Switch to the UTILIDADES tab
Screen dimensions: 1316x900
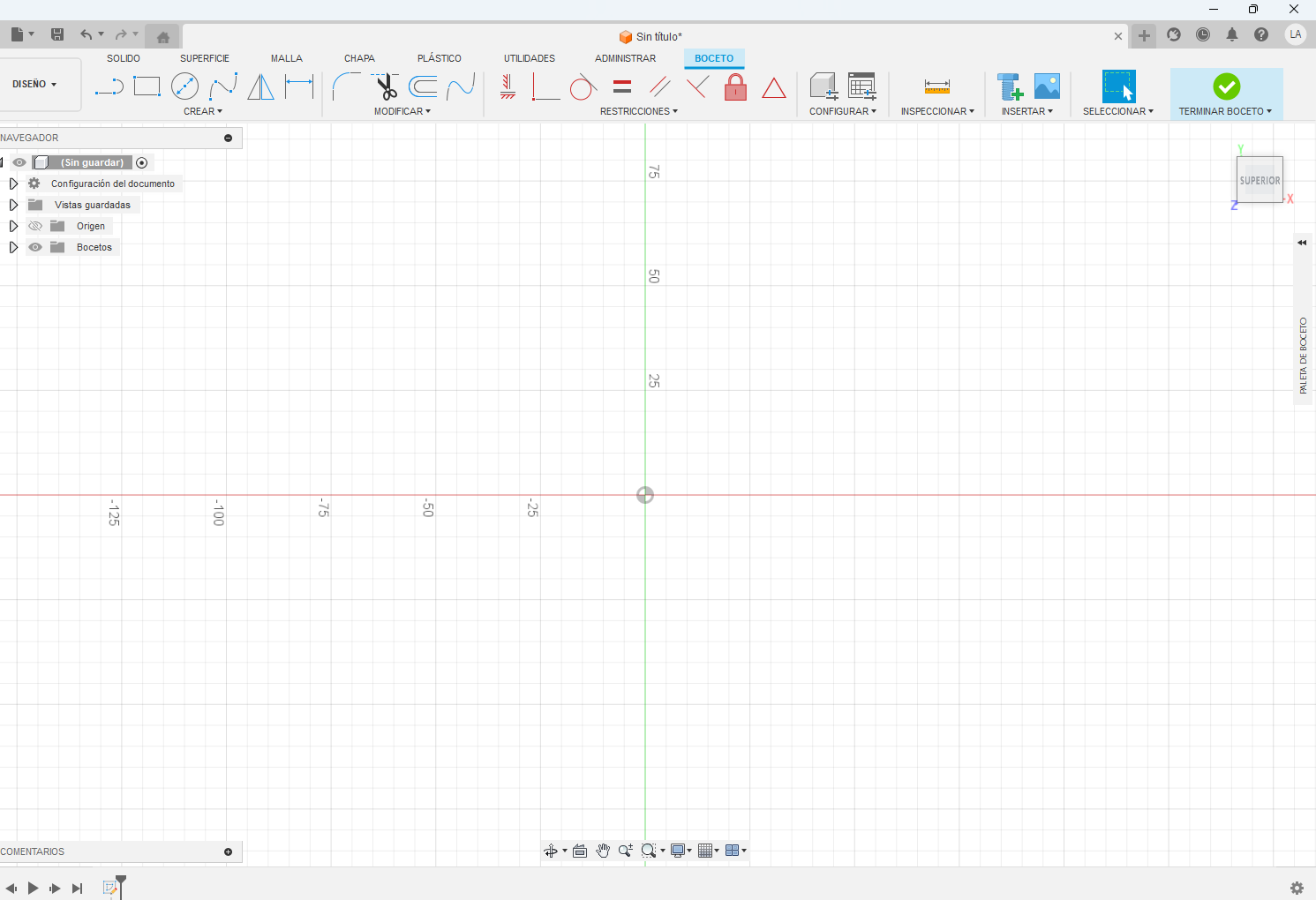pyautogui.click(x=530, y=58)
